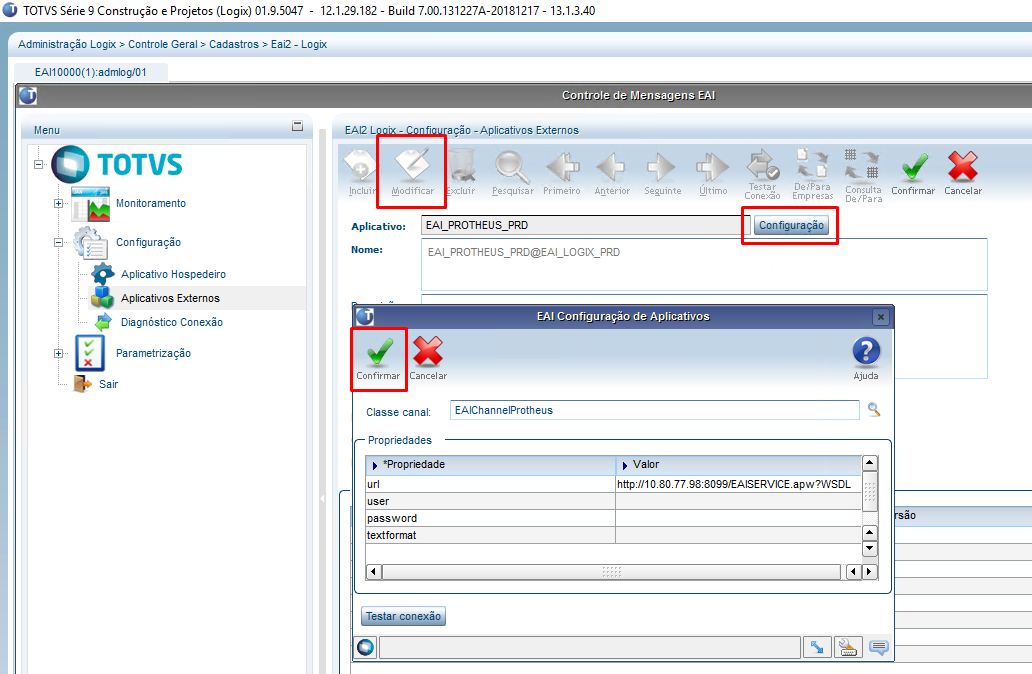Click the Pesquisar magnifier icon

(512, 172)
